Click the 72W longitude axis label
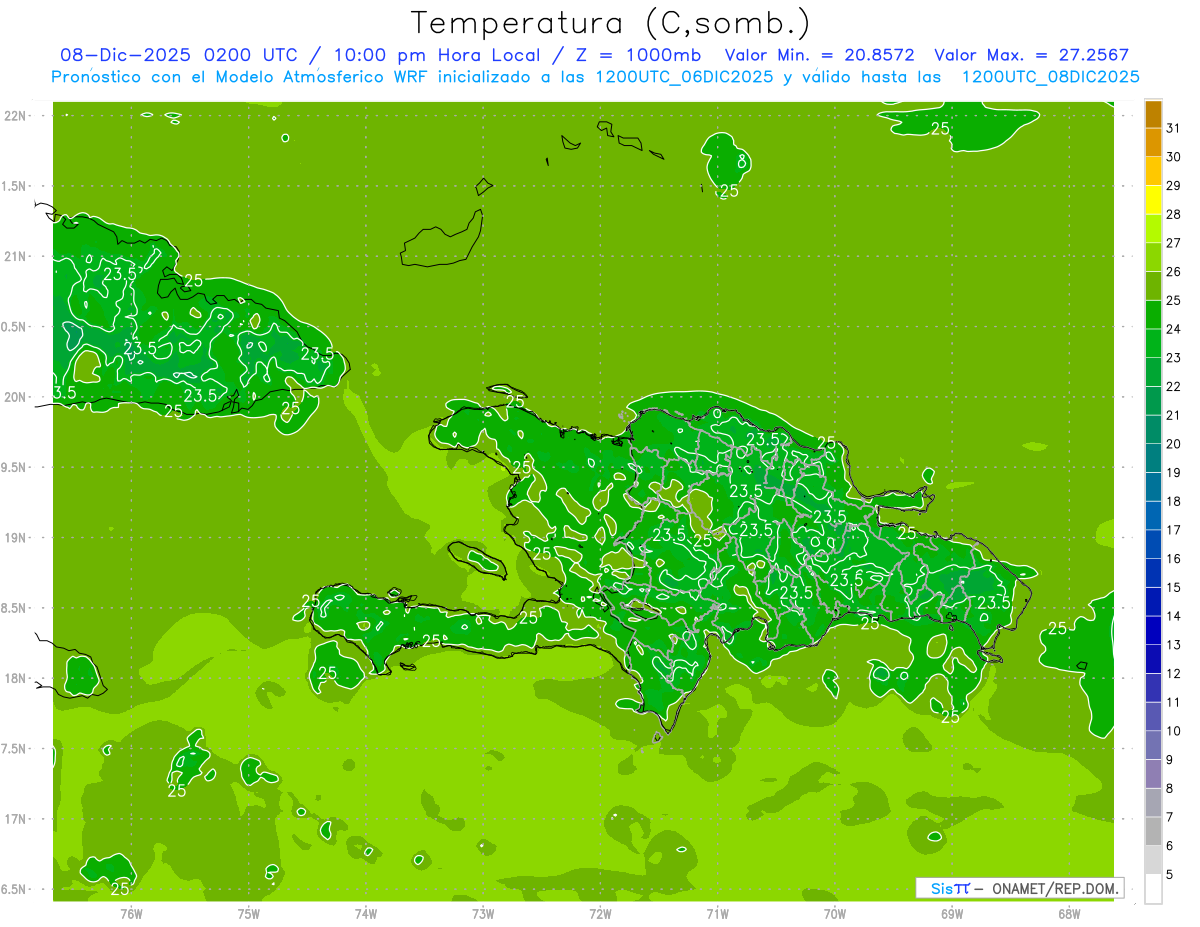The image size is (1200, 927). coord(600,913)
